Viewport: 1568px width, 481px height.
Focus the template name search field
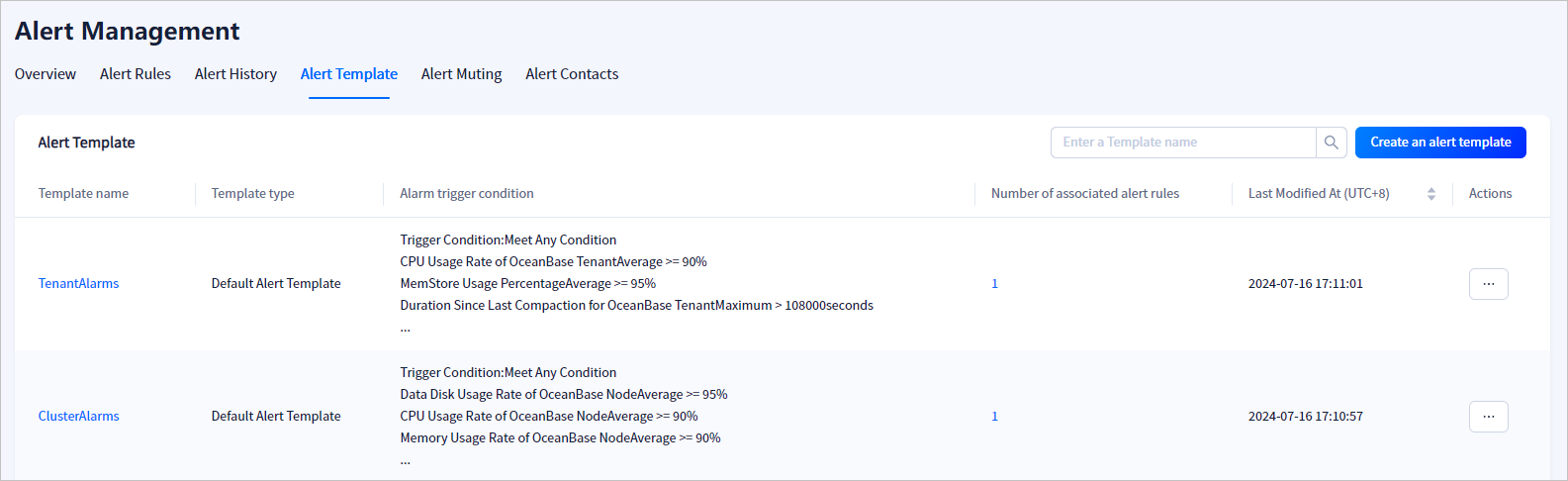click(1182, 143)
